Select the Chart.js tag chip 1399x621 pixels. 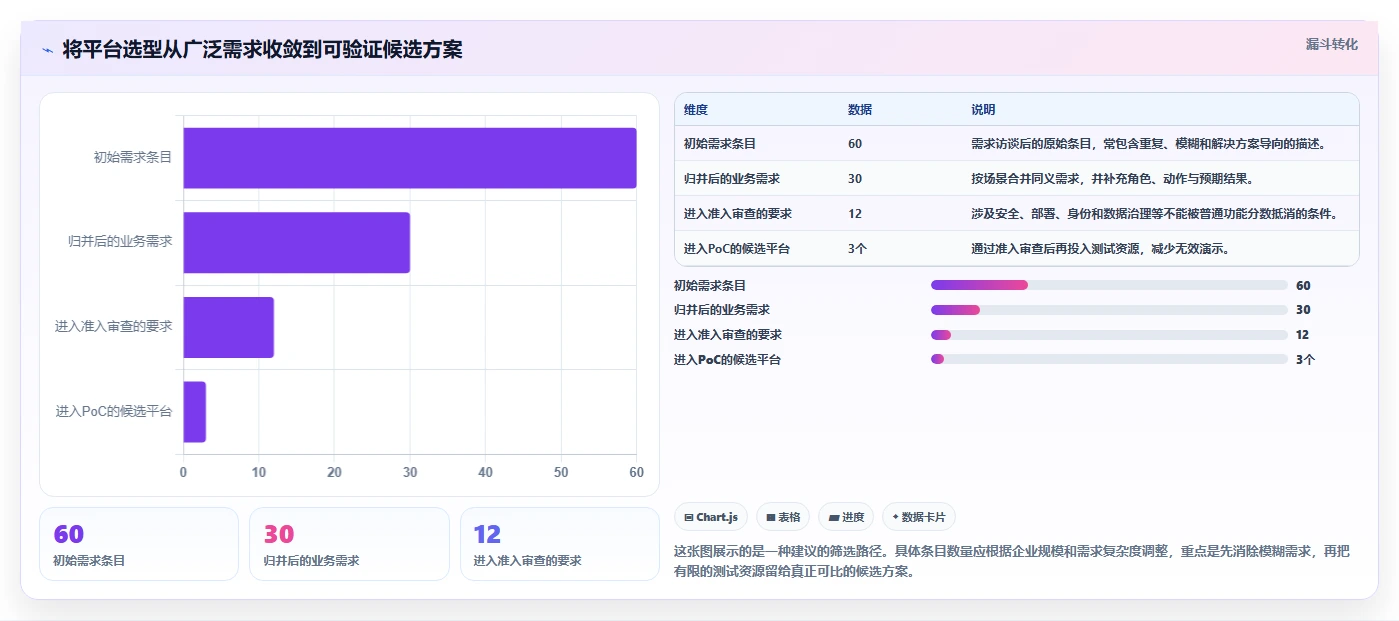711,517
